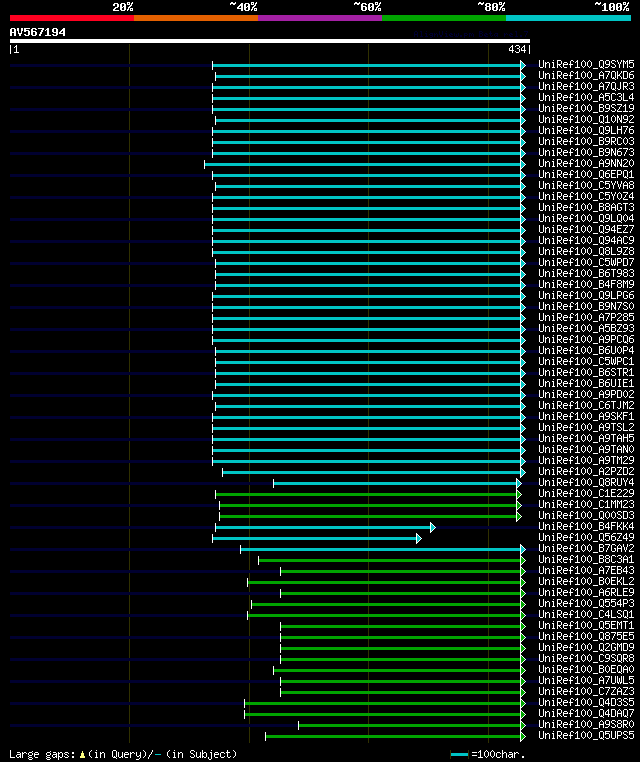Click the cyan alignment bar for UniRef100_A9NN20
Screen dimensions: 640x762
(363, 164)
